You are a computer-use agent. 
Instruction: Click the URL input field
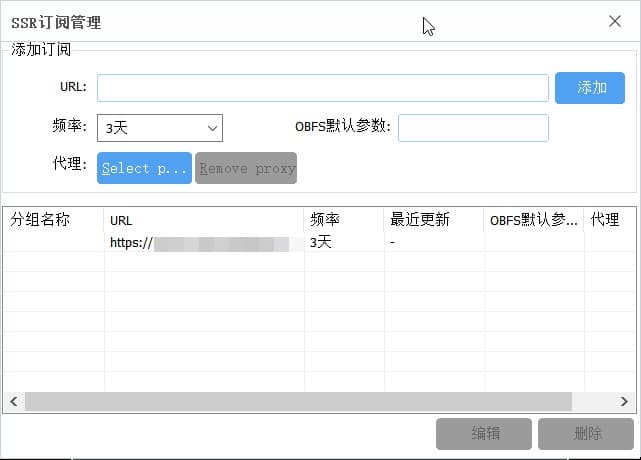pos(322,88)
